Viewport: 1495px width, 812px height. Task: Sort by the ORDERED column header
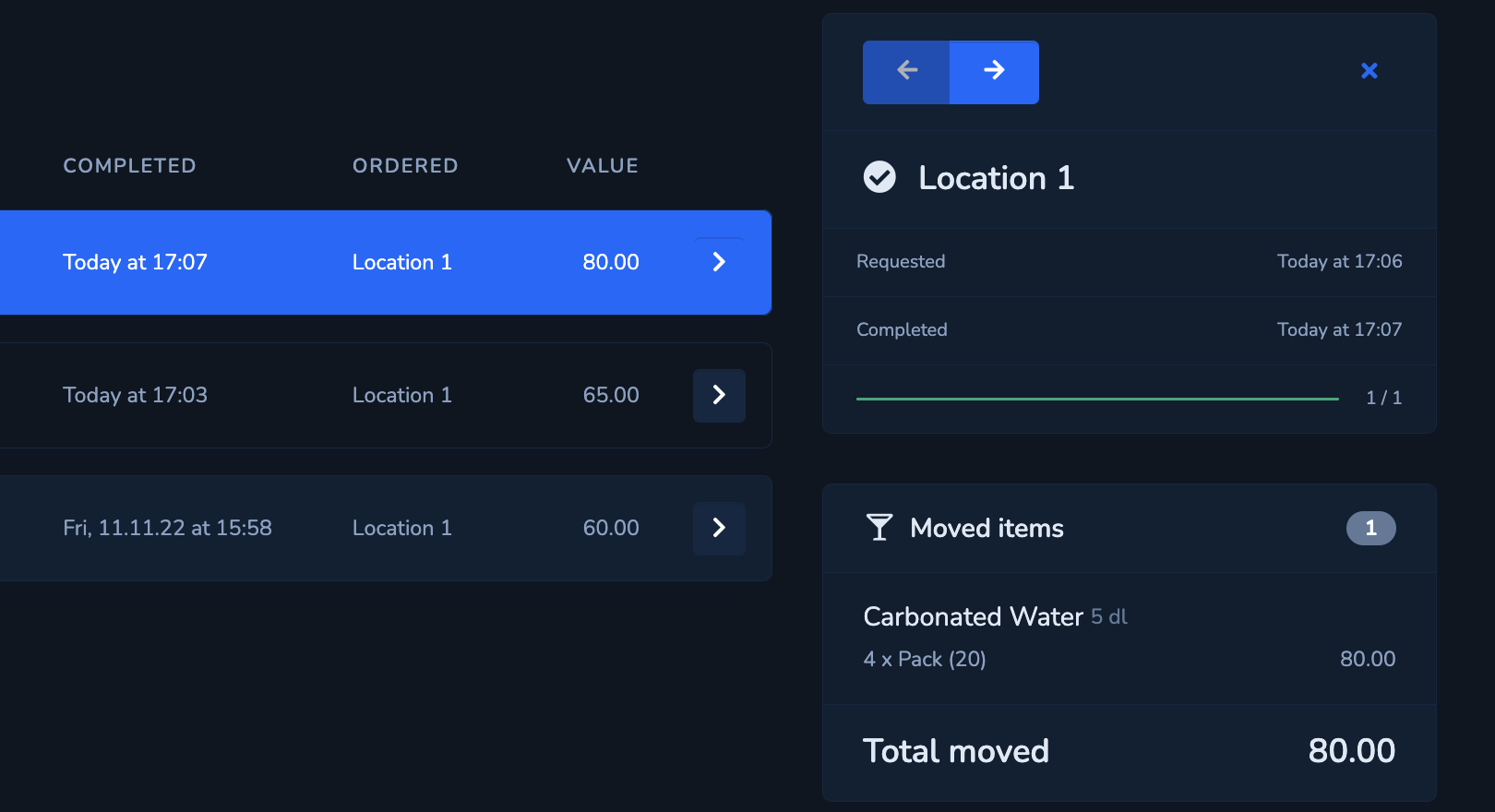point(405,165)
